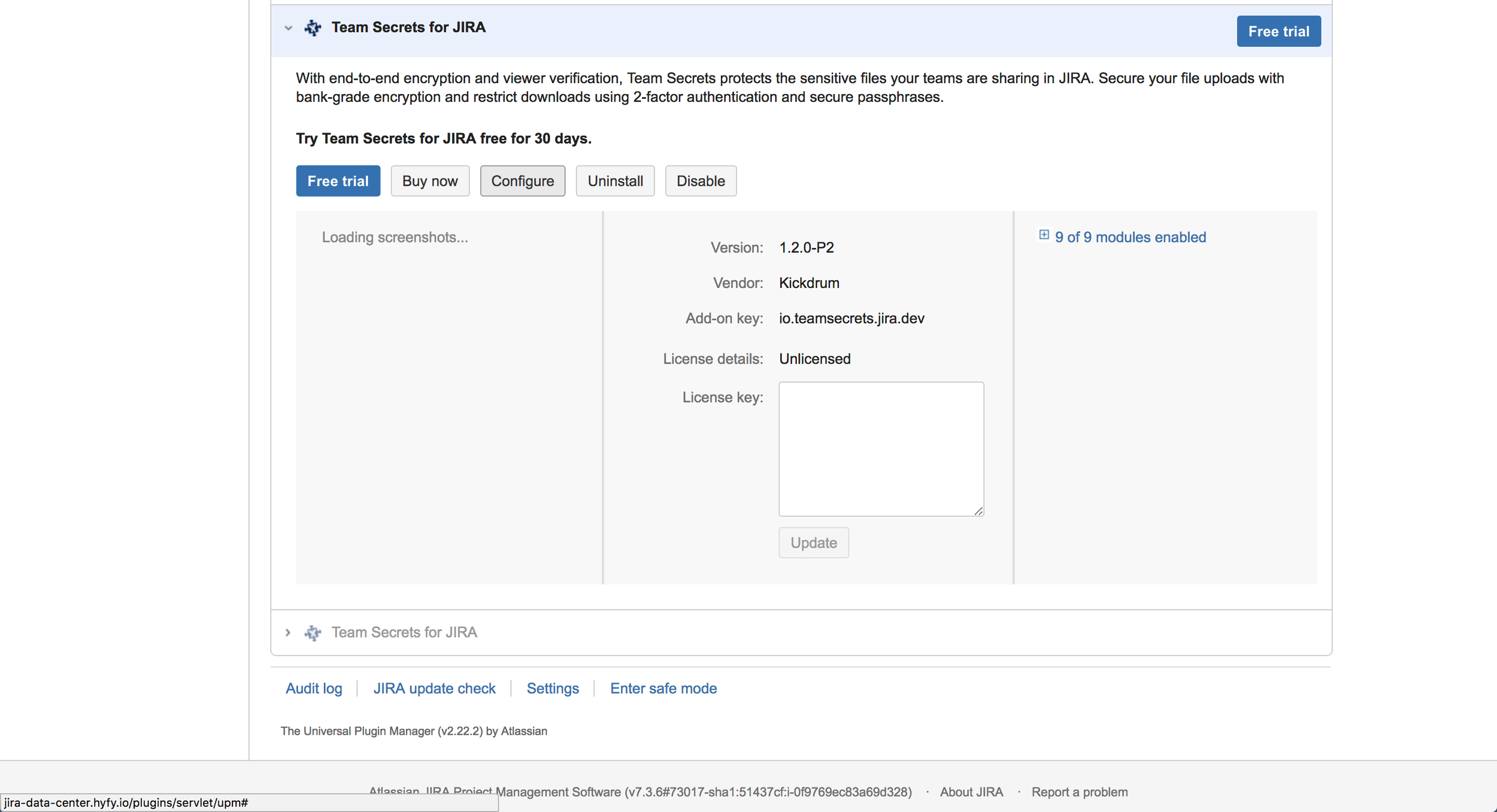The width and height of the screenshot is (1497, 812).
Task: Open the About JIRA footer link
Action: 971,792
